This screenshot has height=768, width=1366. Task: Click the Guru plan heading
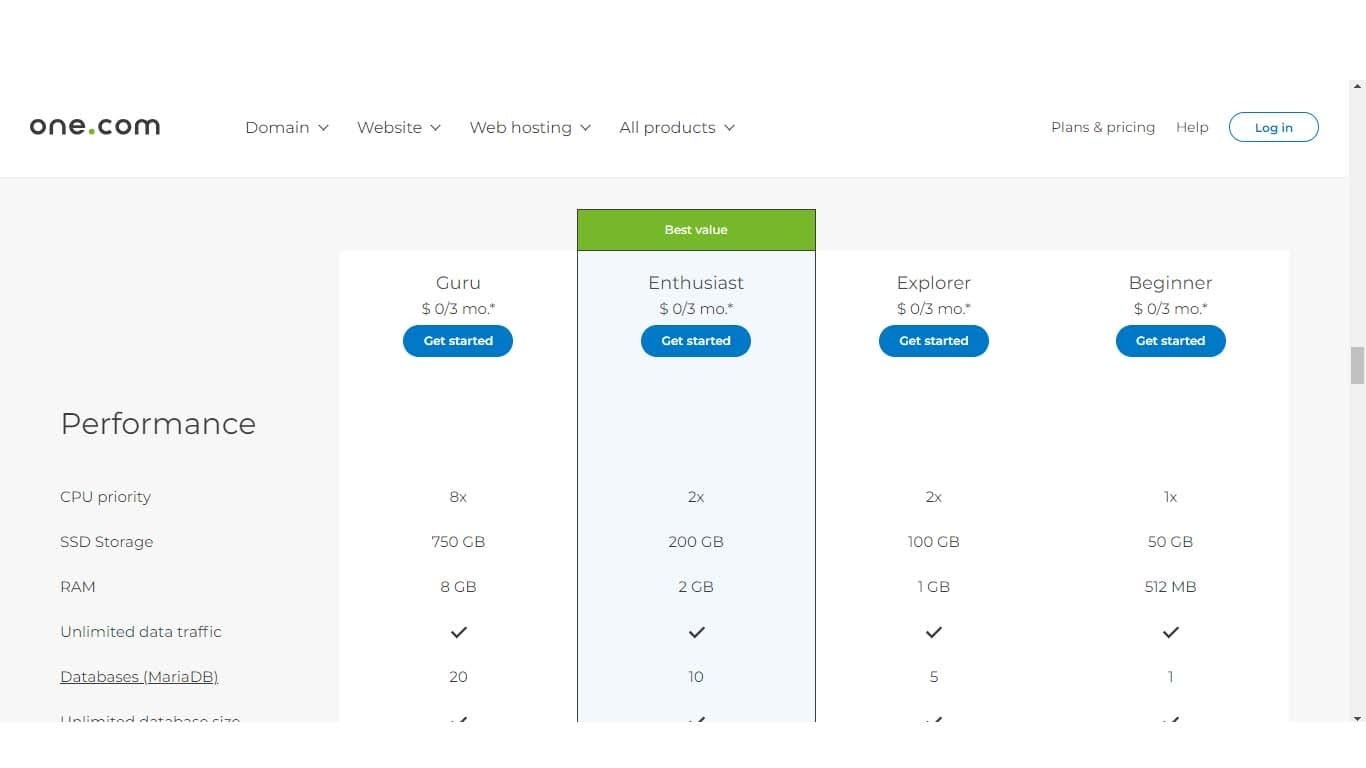coord(458,283)
